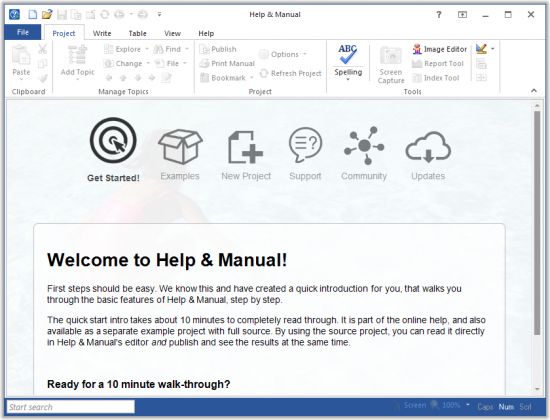Open the Spelling dropdown arrow
This screenshot has height=420, width=550.
tap(348, 79)
